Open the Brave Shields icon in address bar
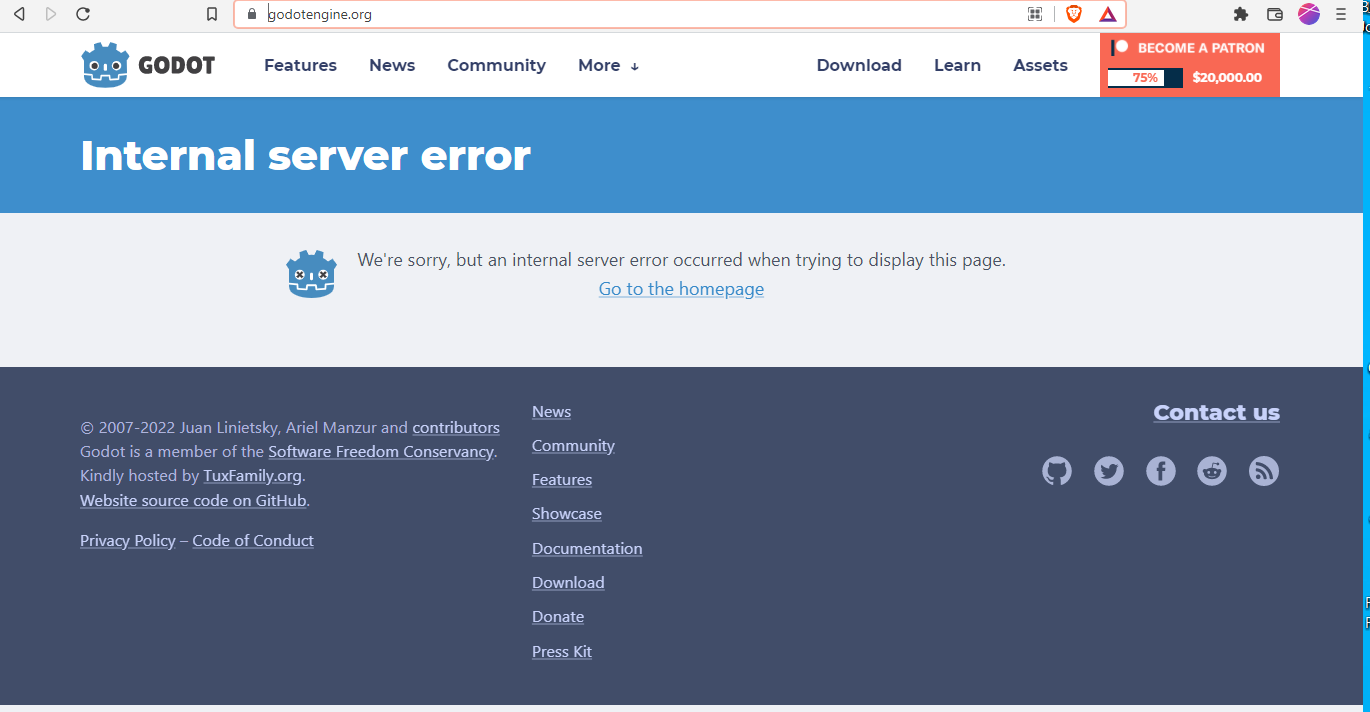 [1071, 14]
